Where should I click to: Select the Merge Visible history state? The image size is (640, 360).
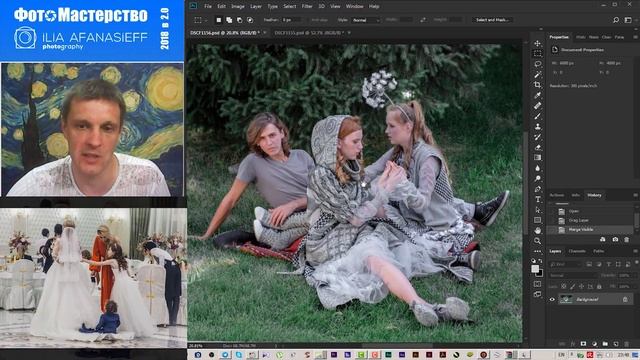[x=591, y=229]
